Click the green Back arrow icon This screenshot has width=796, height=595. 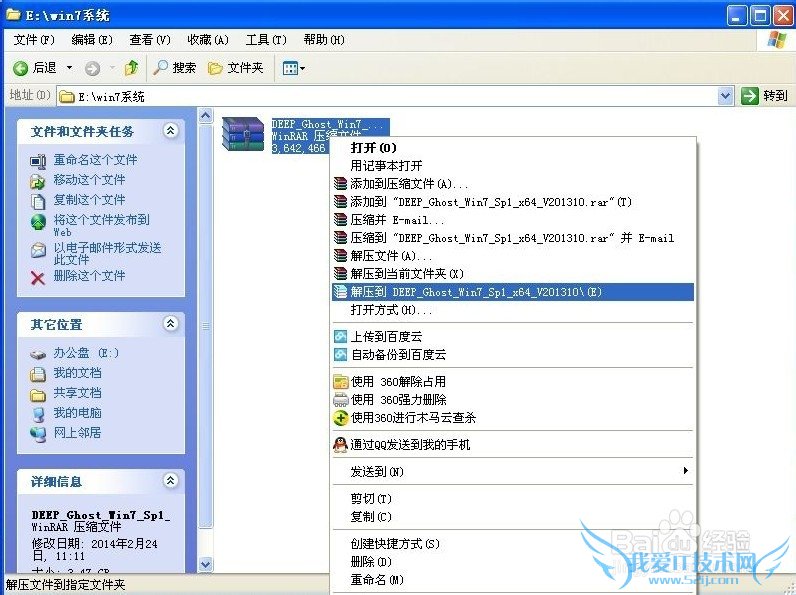point(20,68)
